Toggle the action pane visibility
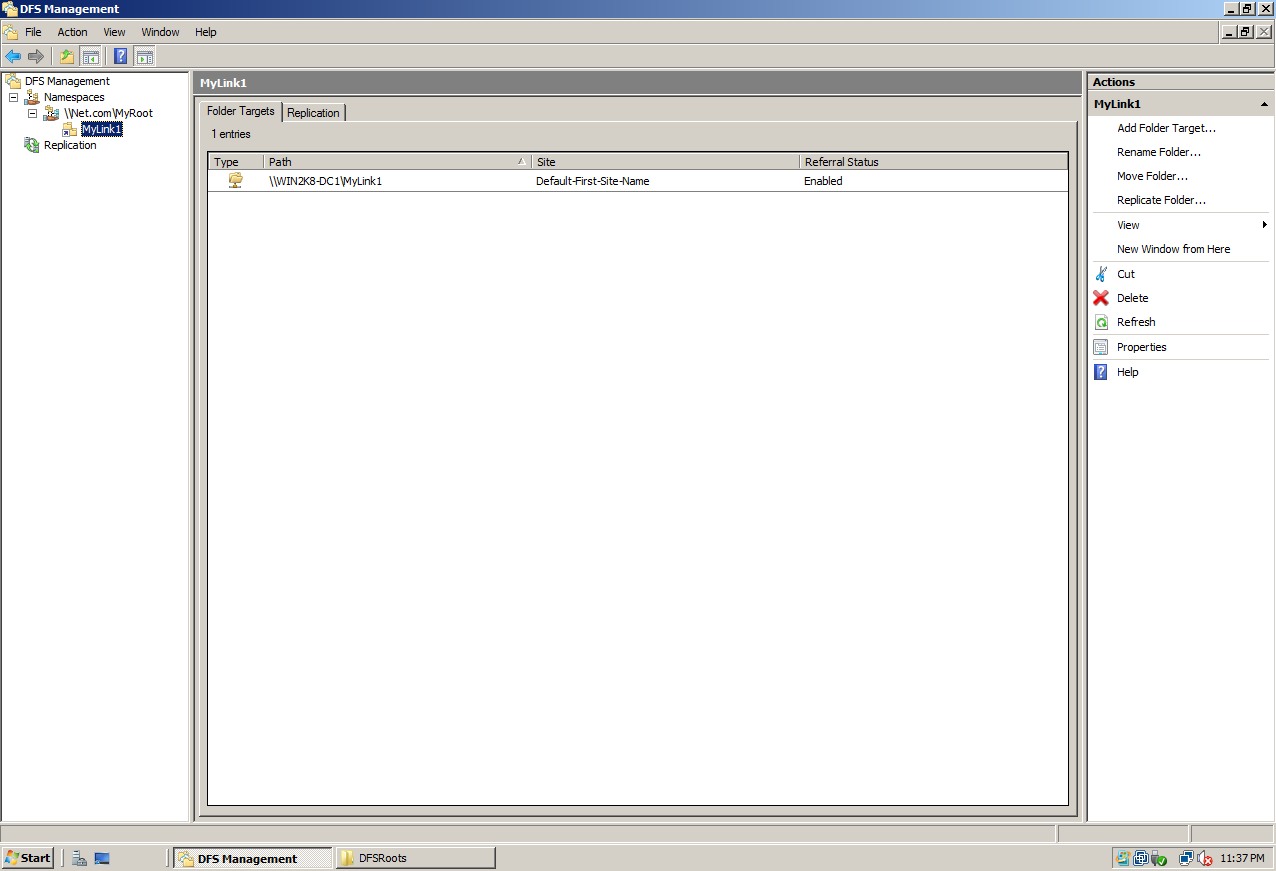This screenshot has height=871, width=1276. (145, 55)
